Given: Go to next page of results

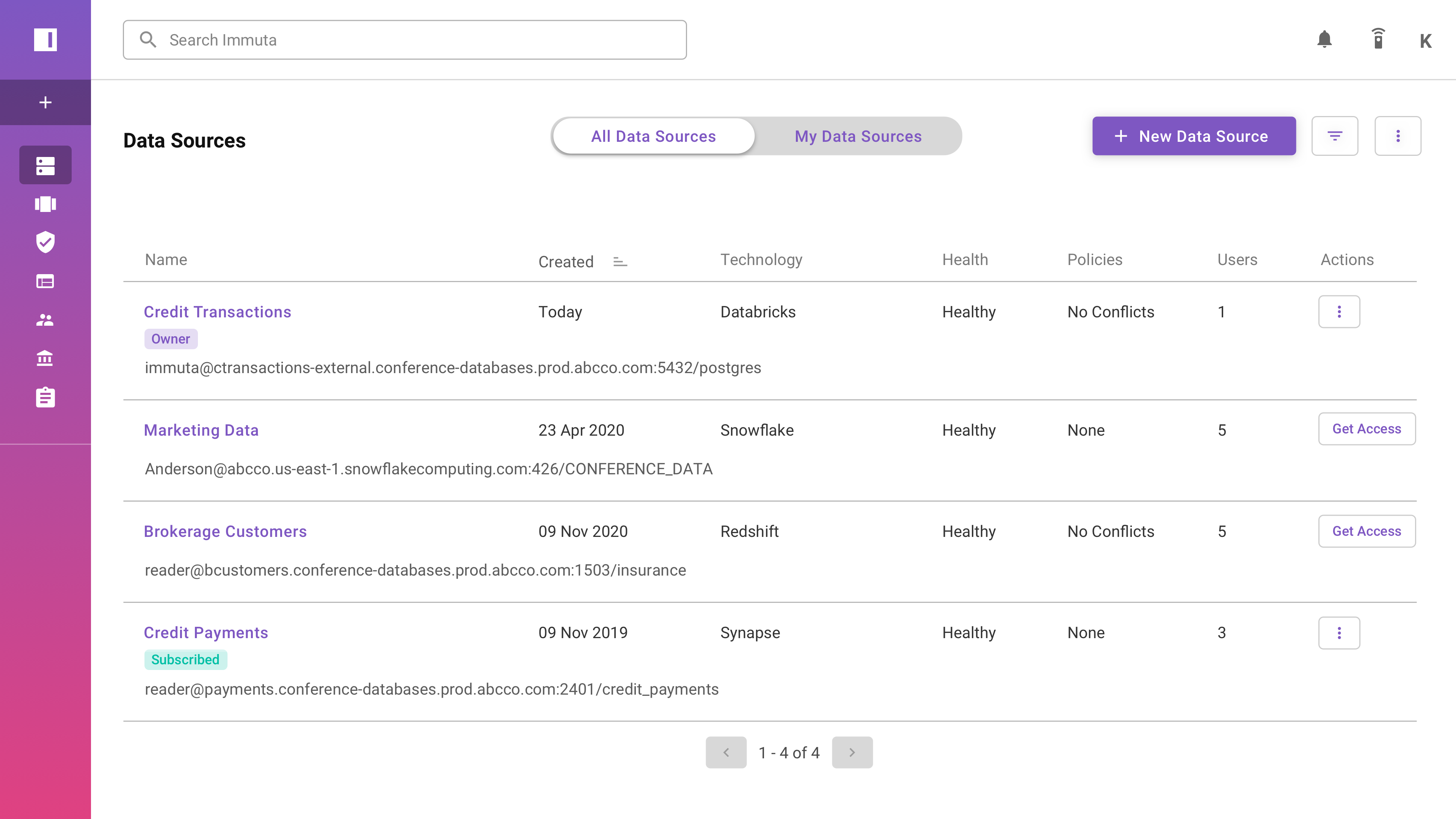Looking at the screenshot, I should pos(852,752).
